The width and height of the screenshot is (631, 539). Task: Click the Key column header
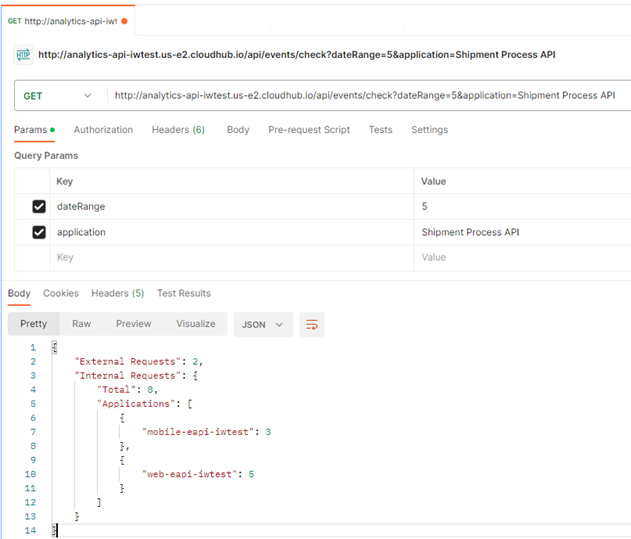[x=64, y=182]
